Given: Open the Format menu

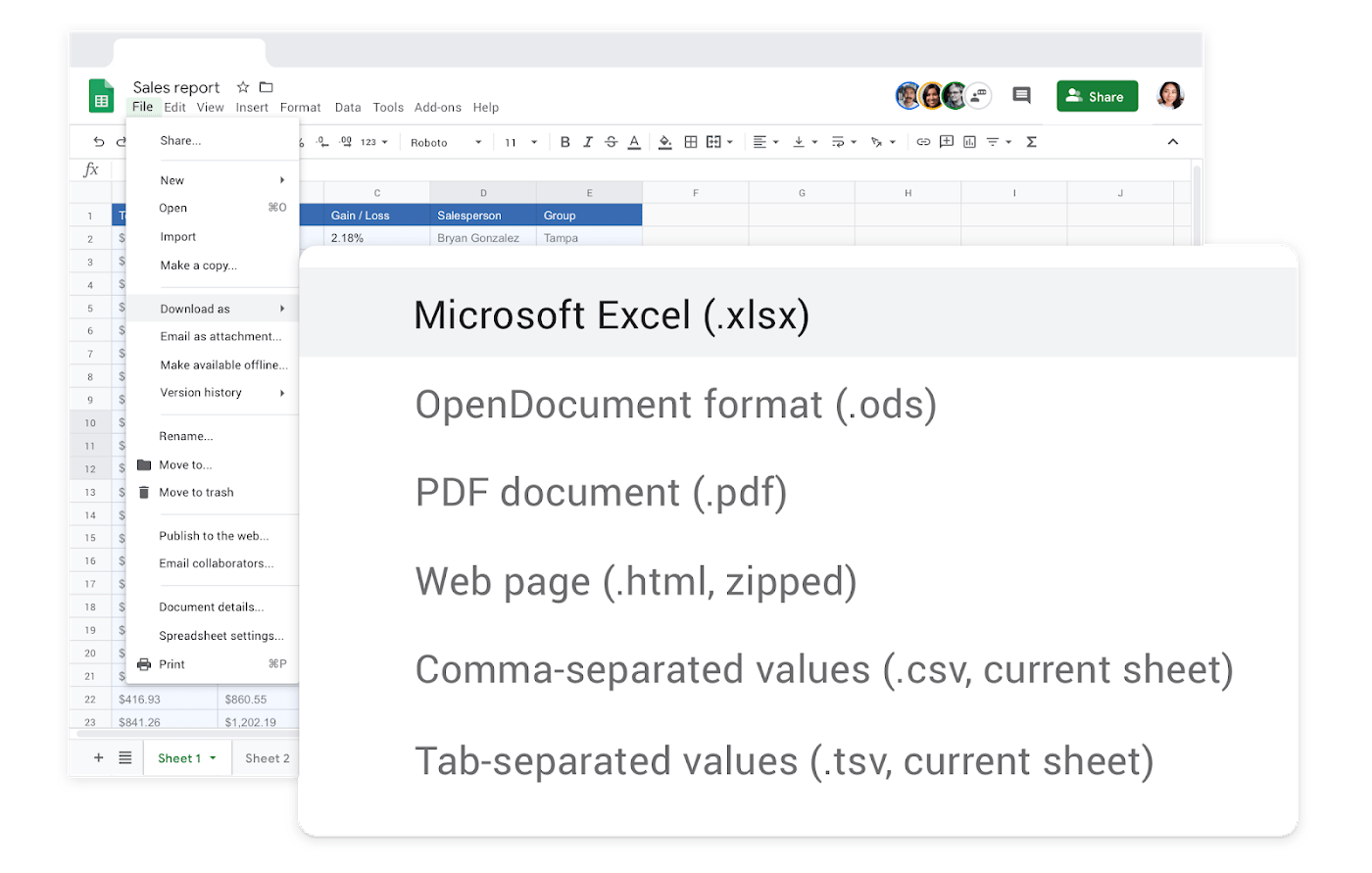Looking at the screenshot, I should click(x=300, y=108).
